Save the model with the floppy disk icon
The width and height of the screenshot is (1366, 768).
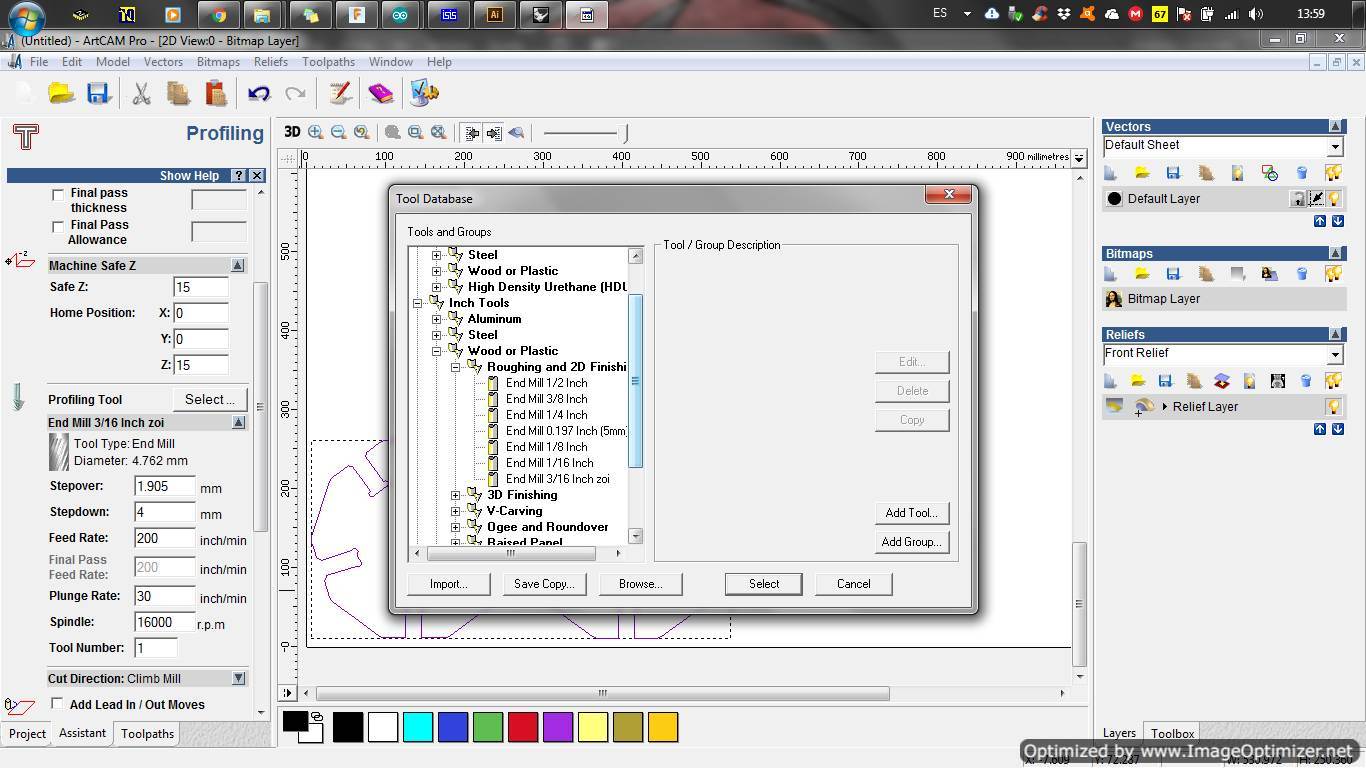98,94
